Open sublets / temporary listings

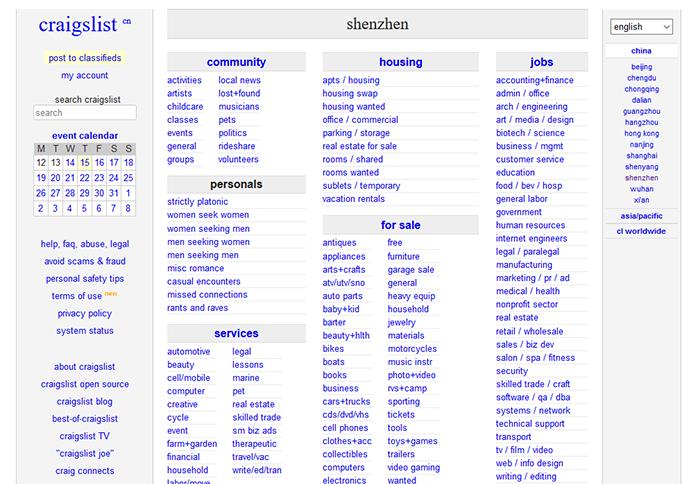361,186
